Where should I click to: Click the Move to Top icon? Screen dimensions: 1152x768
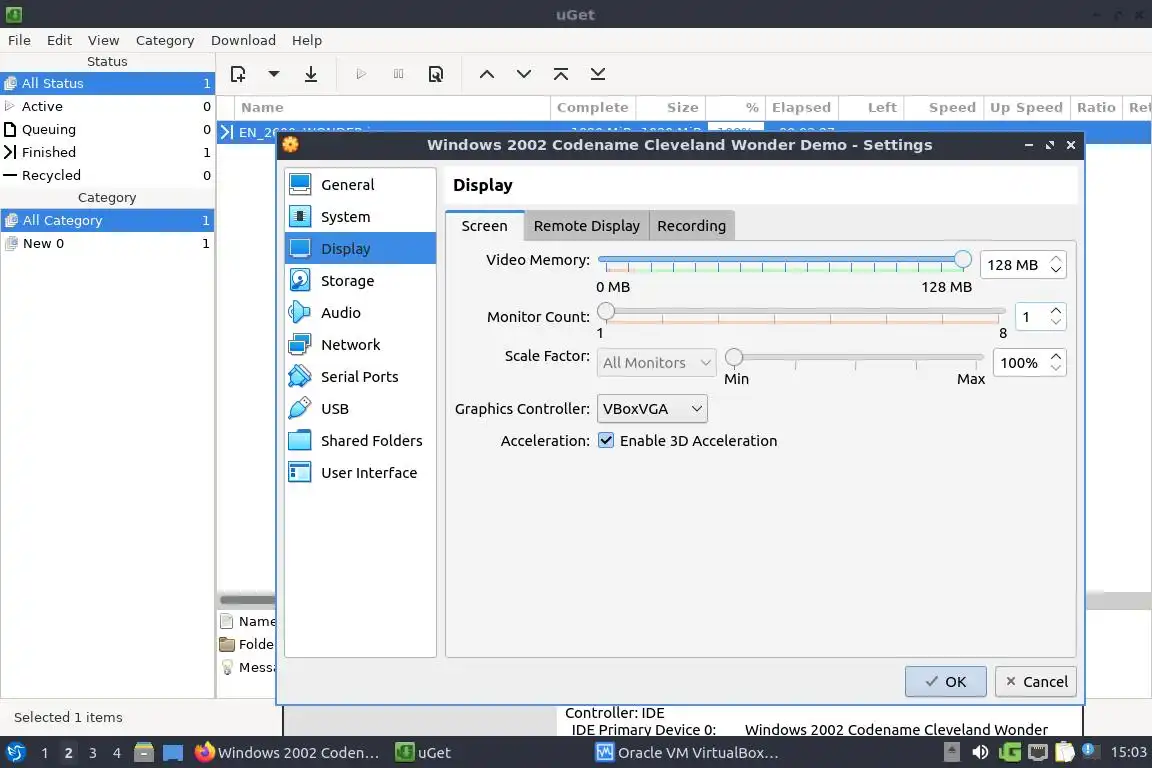pyautogui.click(x=561, y=74)
